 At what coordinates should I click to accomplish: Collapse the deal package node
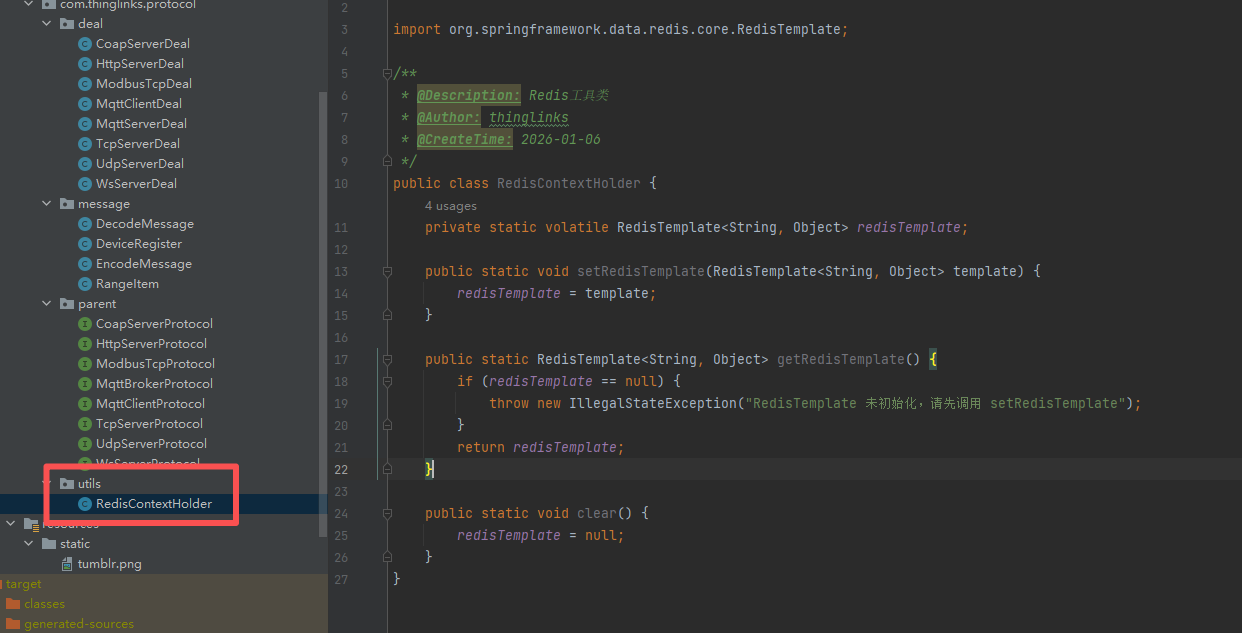pyautogui.click(x=47, y=24)
